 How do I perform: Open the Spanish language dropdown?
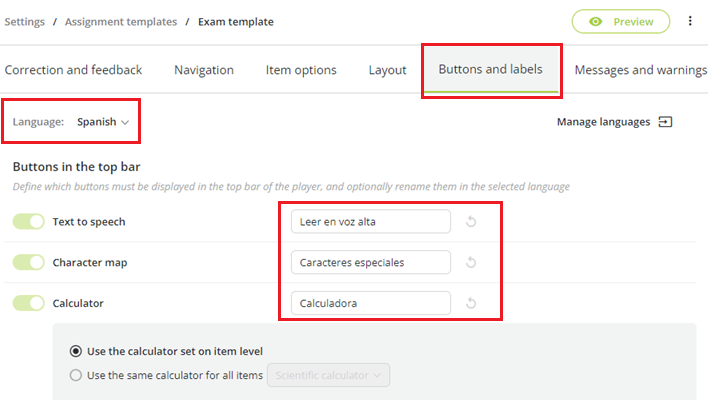(103, 122)
